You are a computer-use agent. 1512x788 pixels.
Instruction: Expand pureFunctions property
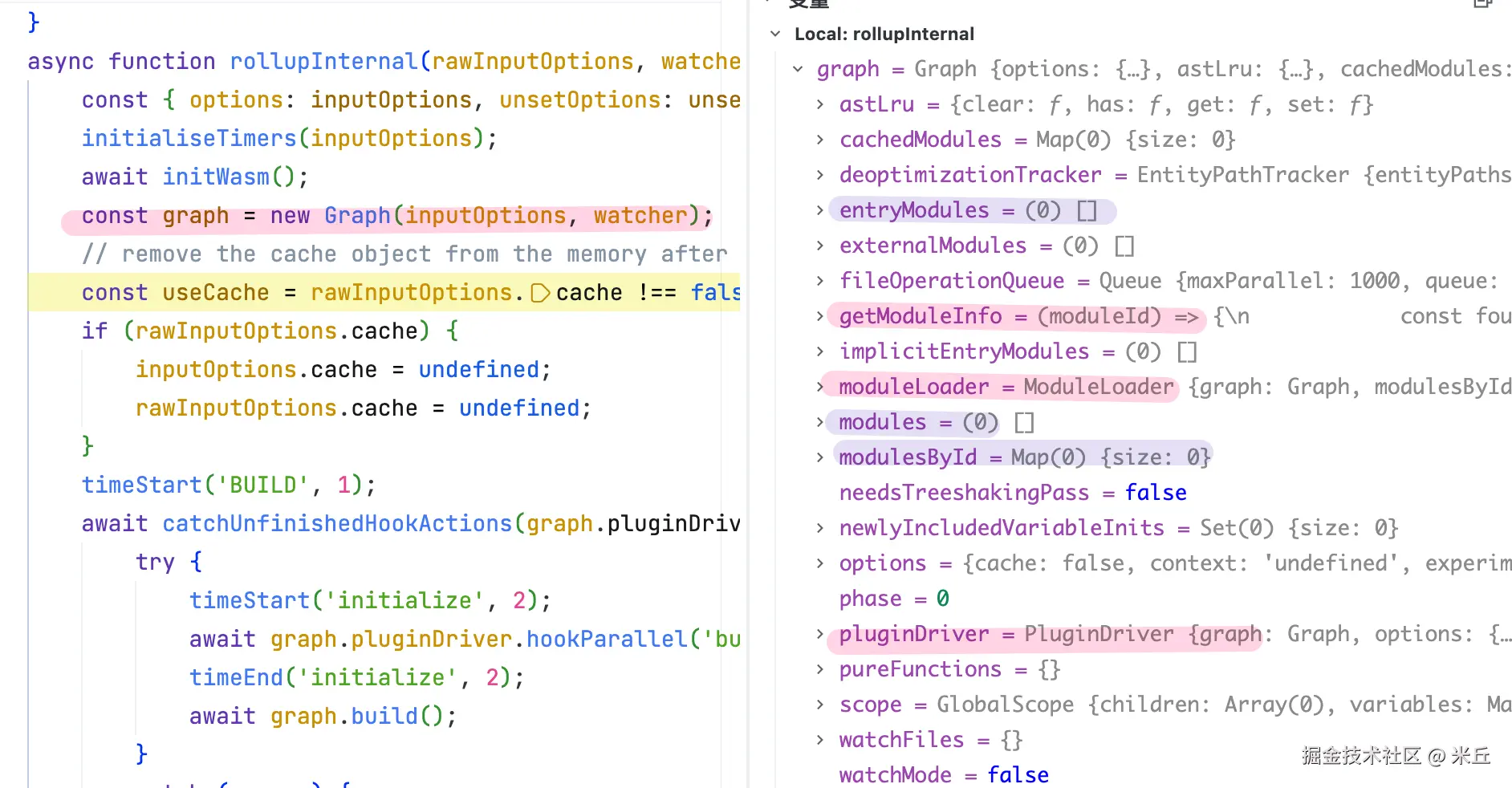pyautogui.click(x=819, y=669)
